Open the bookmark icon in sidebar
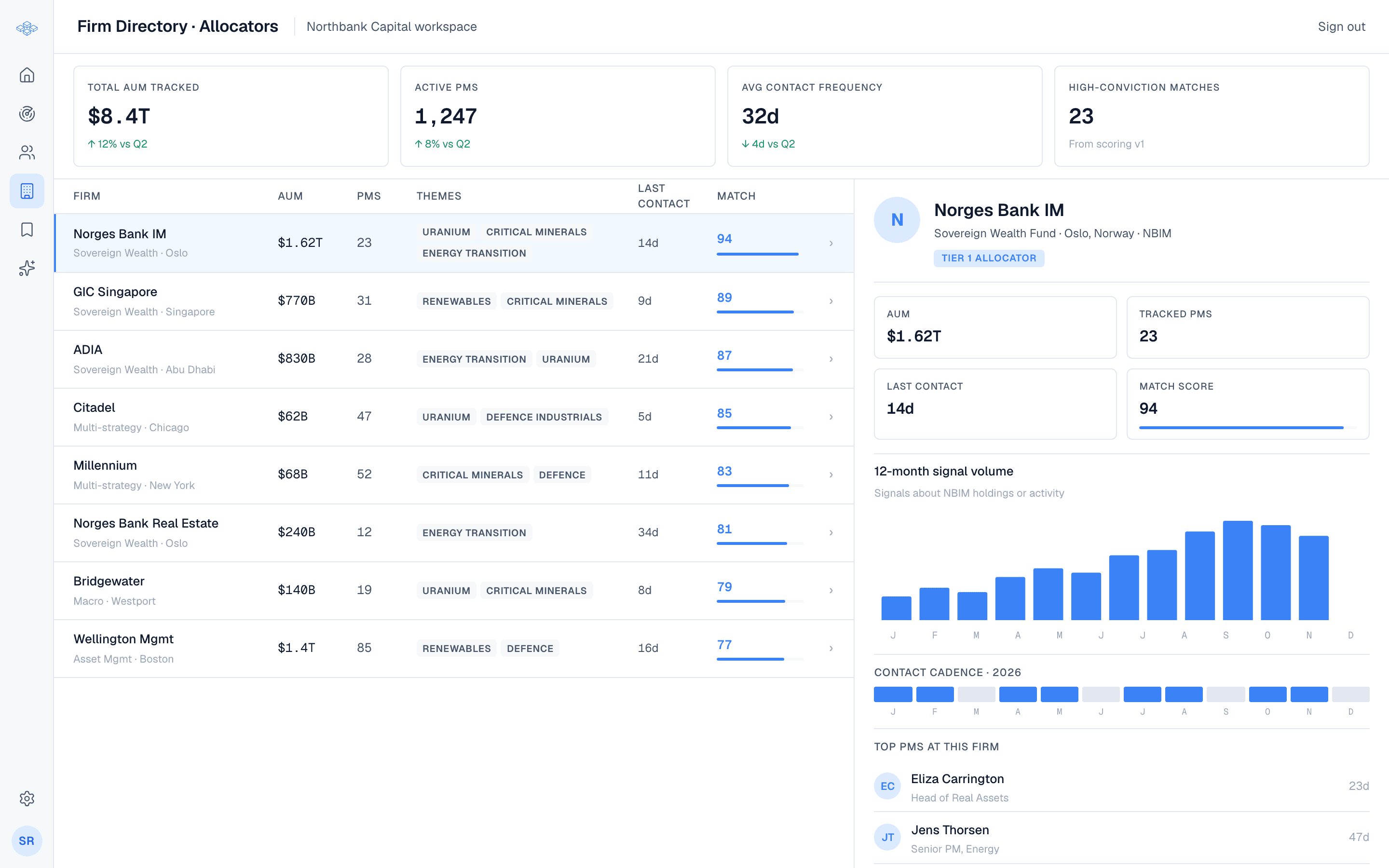The height and width of the screenshot is (868, 1389). tap(27, 230)
